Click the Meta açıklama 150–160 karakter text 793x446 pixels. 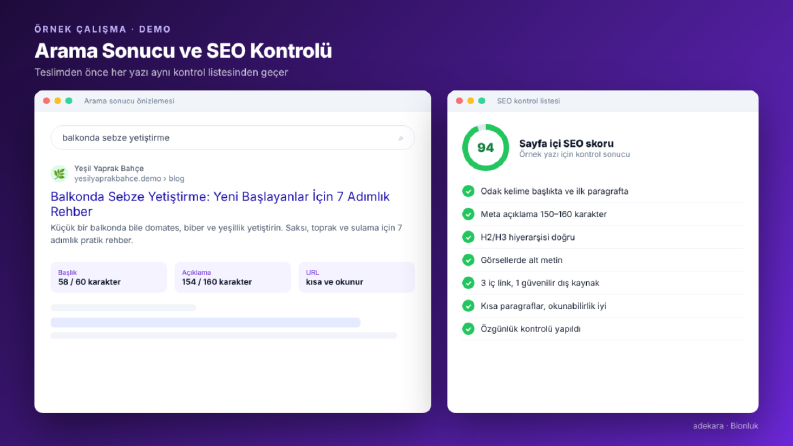click(544, 214)
